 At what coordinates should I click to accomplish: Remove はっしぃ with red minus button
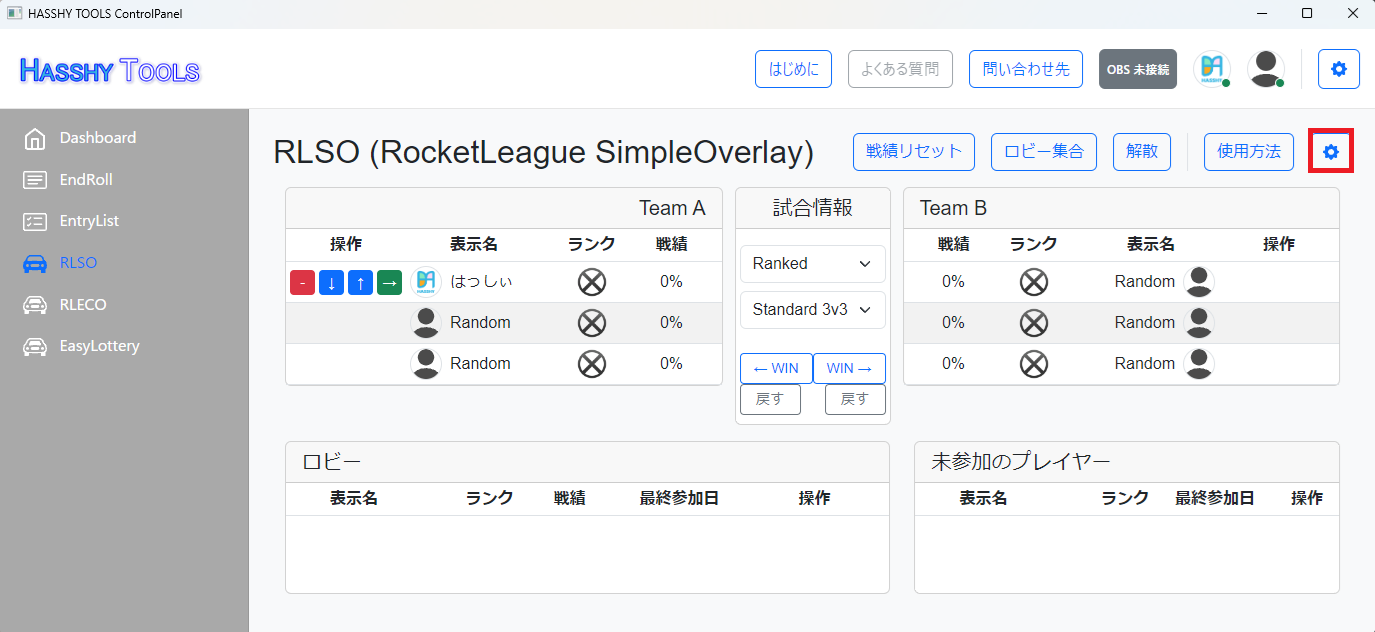[x=302, y=283]
